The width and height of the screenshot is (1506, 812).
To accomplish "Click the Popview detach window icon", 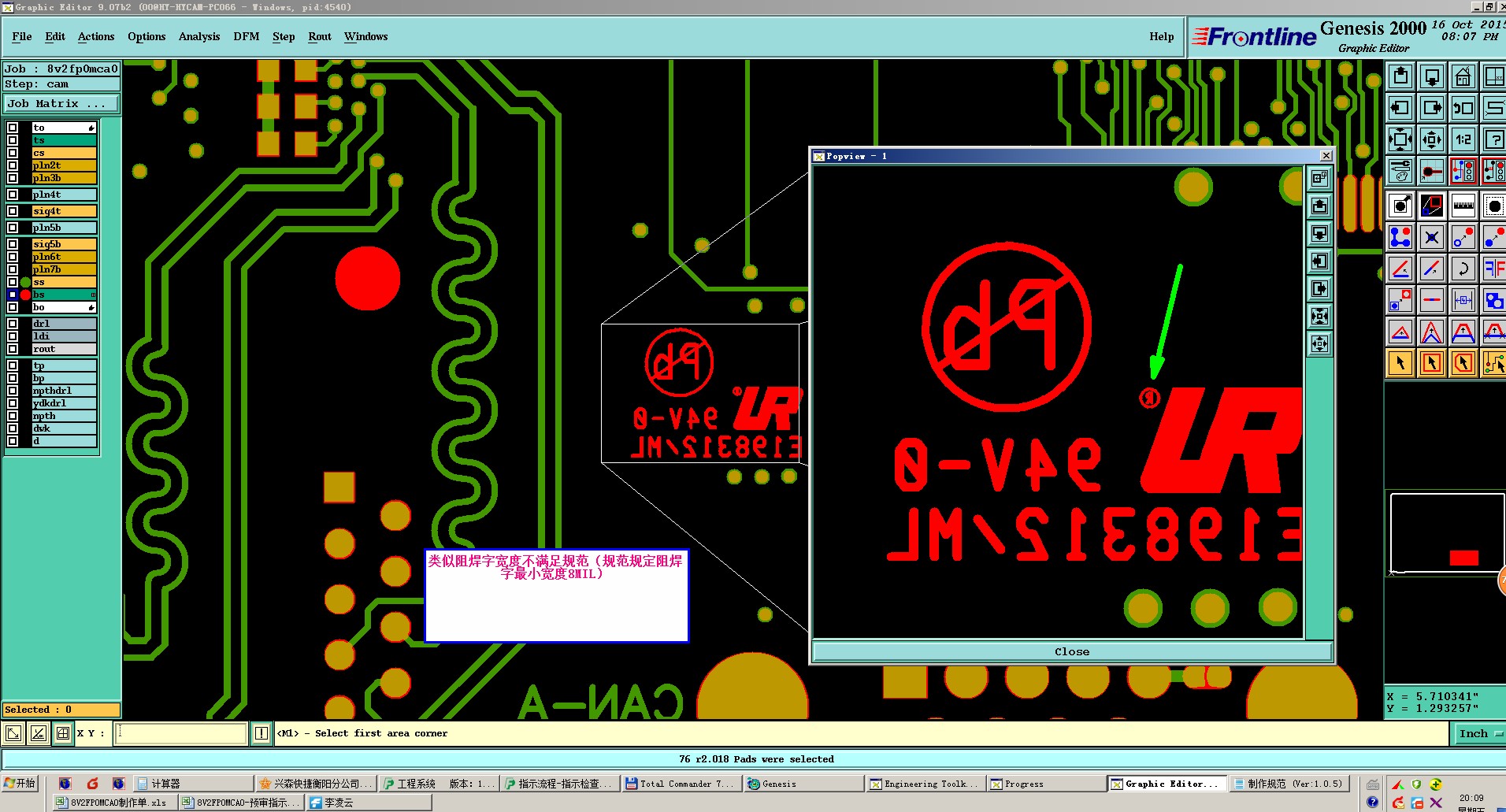I will (1320, 179).
